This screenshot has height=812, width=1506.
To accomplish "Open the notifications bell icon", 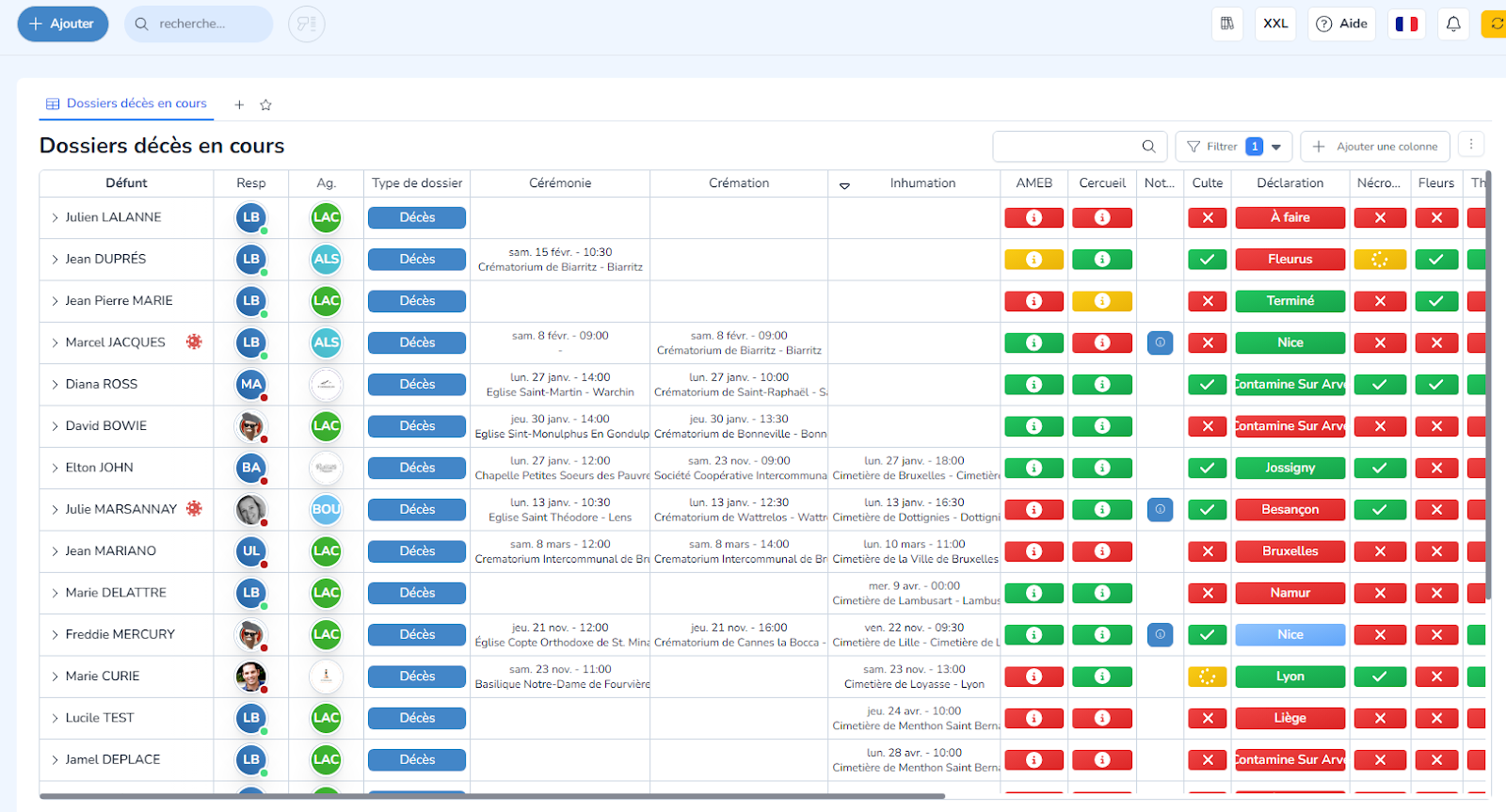I will click(x=1453, y=24).
